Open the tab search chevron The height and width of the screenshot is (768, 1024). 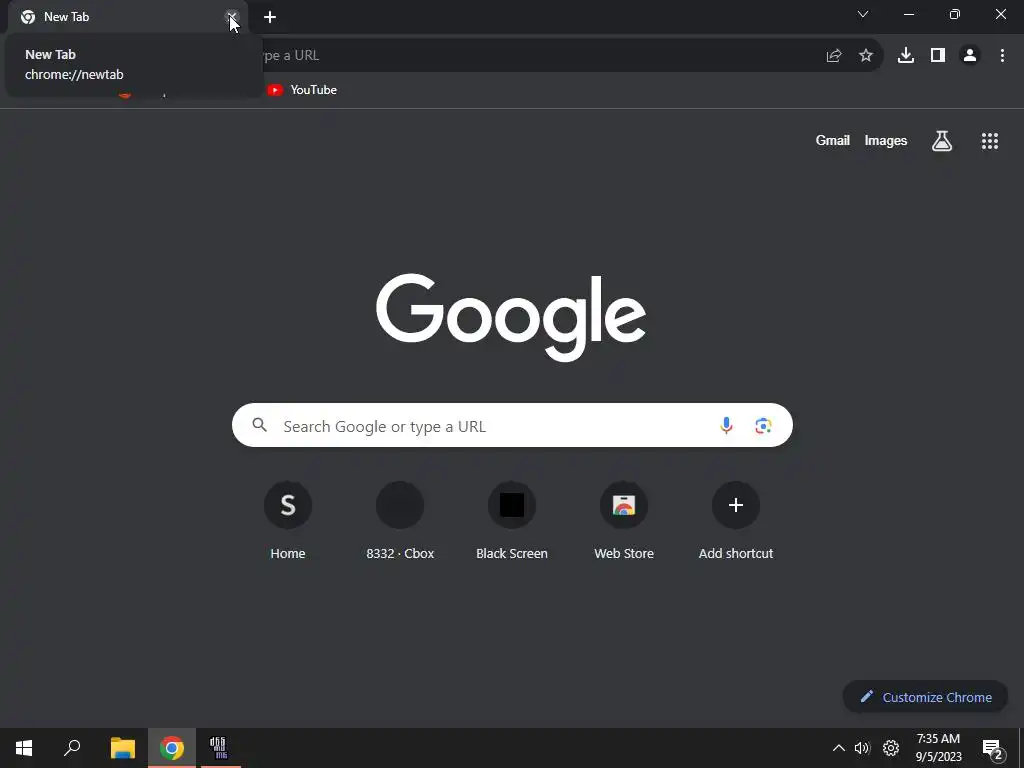863,14
